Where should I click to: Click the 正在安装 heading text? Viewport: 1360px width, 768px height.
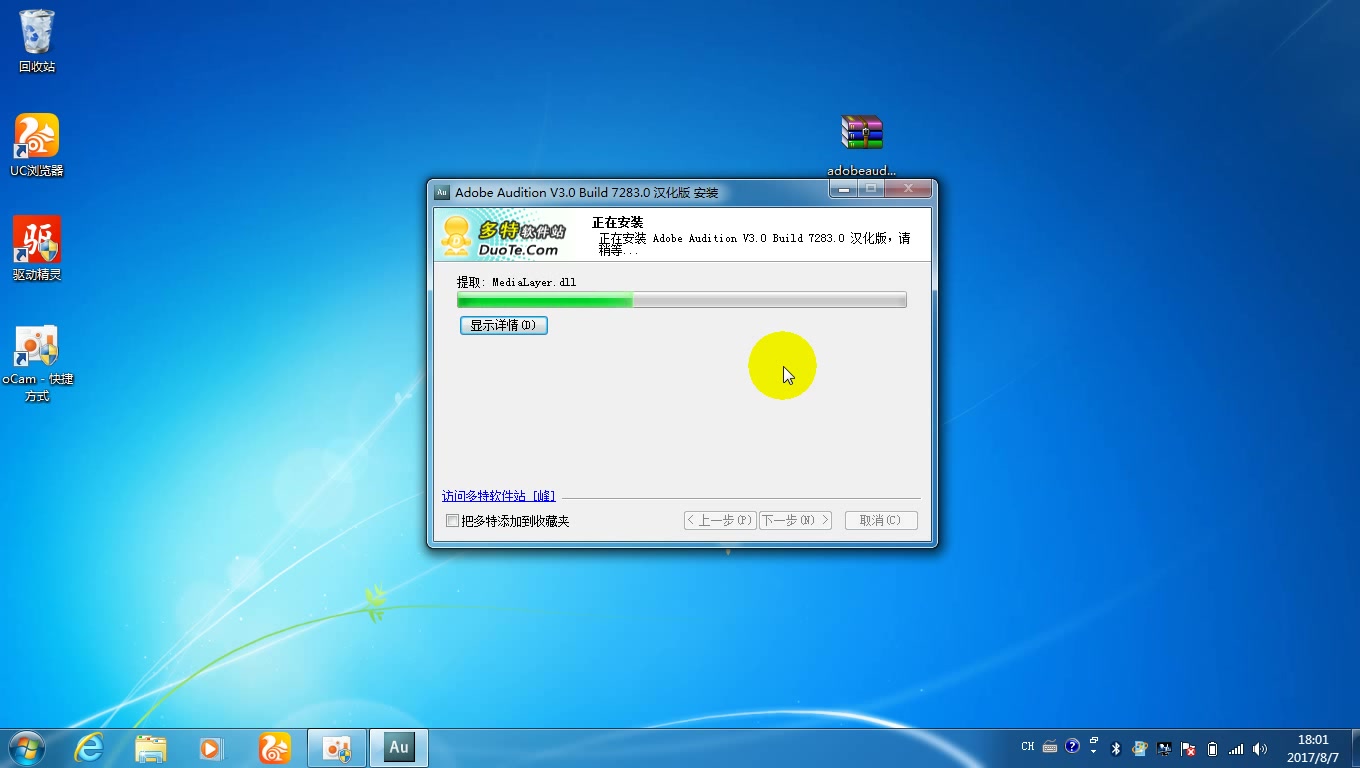point(617,222)
